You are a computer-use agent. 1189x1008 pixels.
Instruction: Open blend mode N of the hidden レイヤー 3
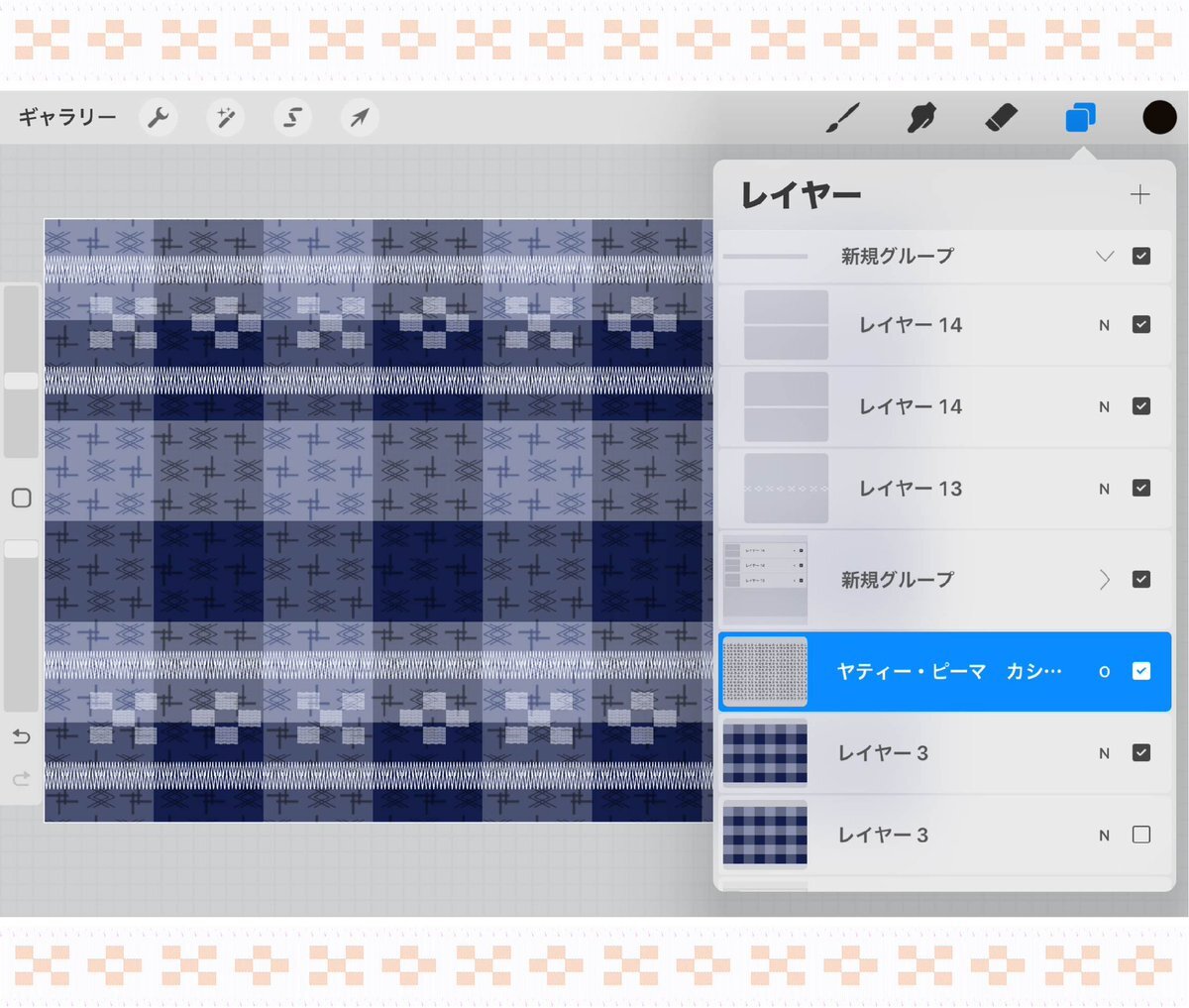[x=1105, y=836]
